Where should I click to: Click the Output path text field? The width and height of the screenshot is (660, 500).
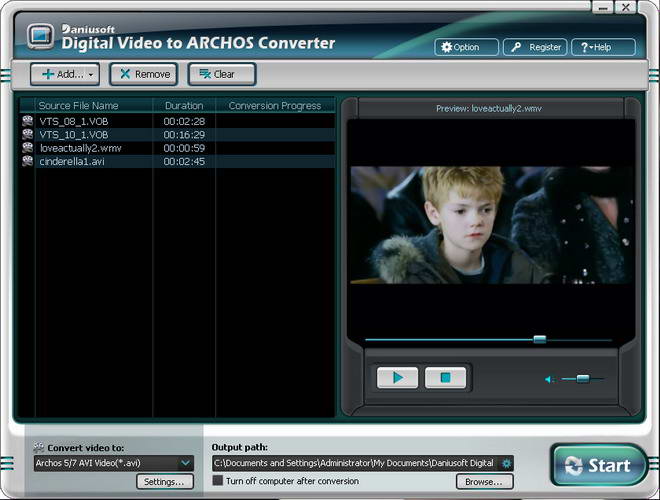(355, 463)
